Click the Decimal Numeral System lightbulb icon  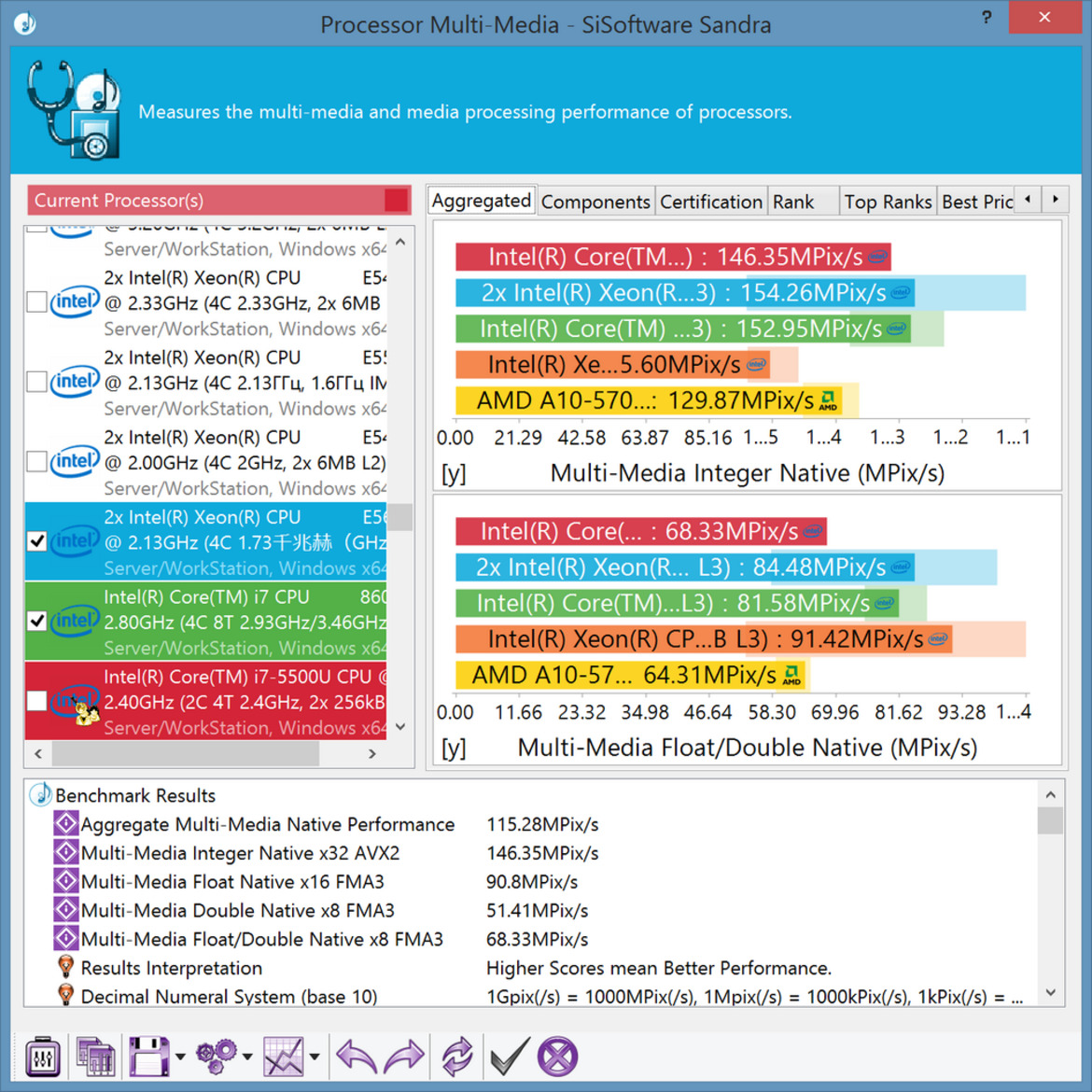[65, 996]
